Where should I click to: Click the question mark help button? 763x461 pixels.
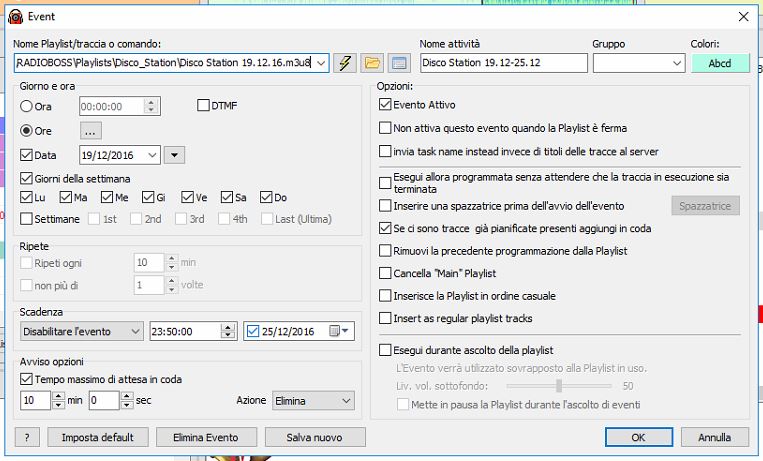pos(27,437)
